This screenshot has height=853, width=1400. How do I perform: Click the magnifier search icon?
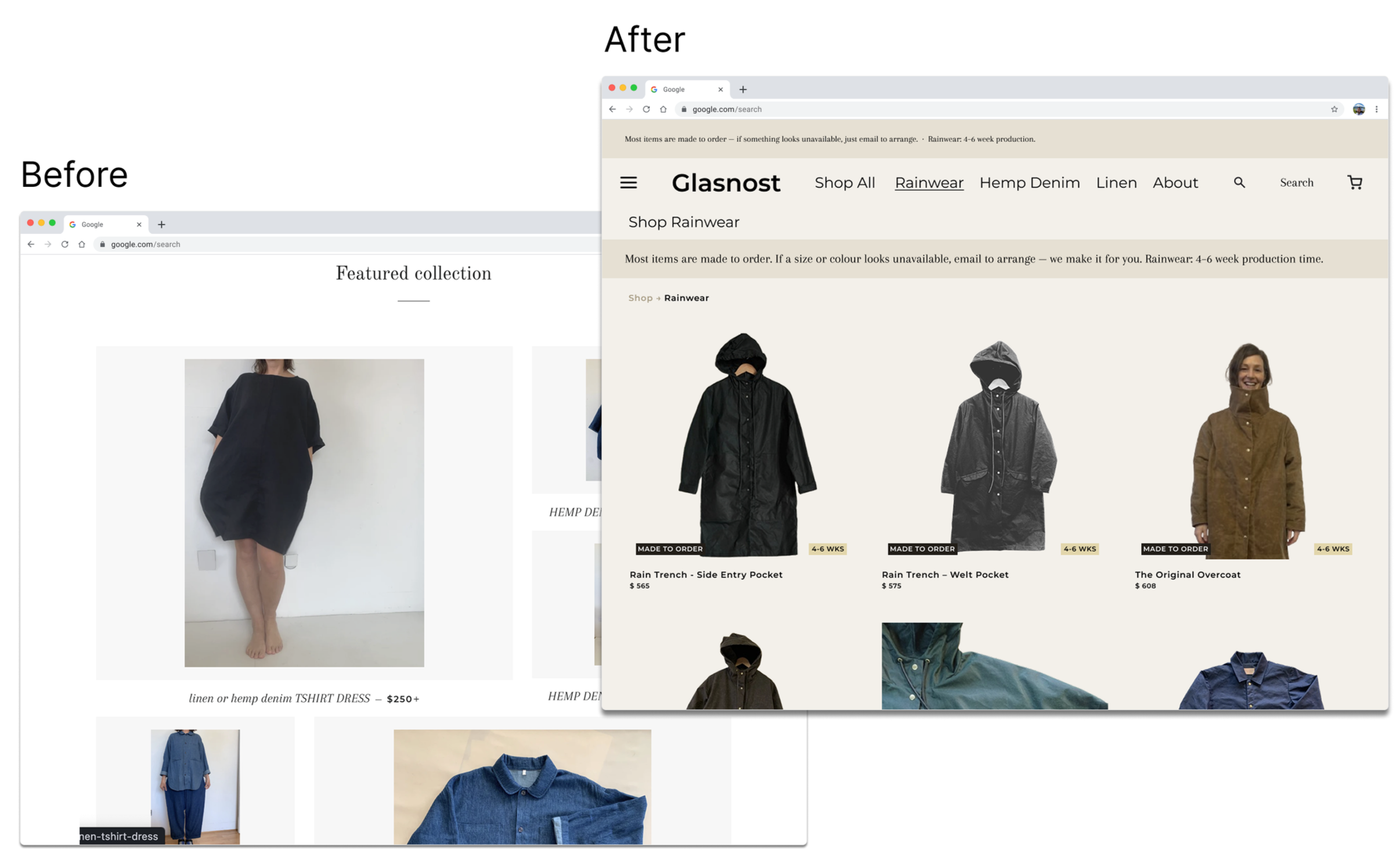point(1239,182)
